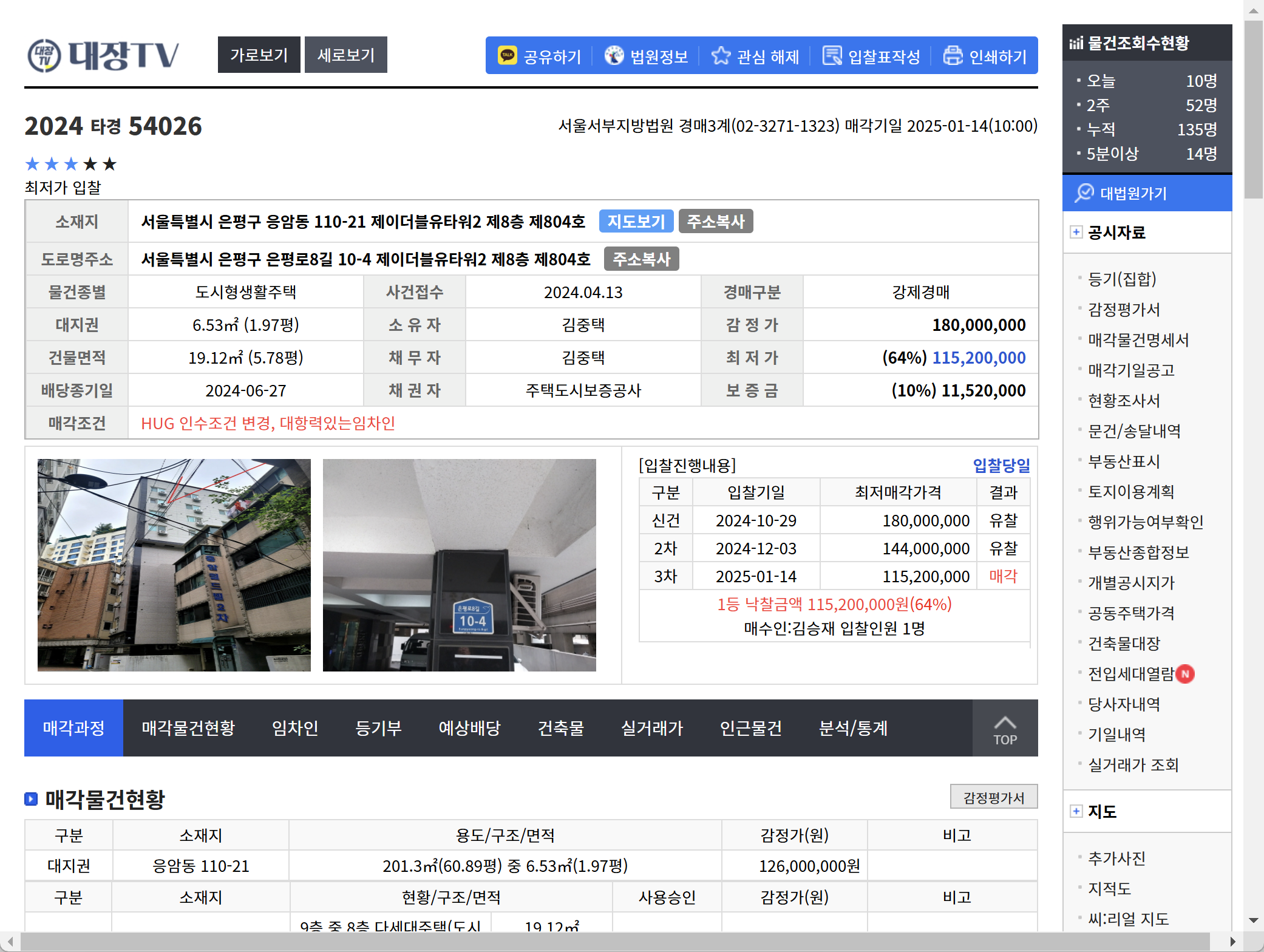Viewport: 1264px width, 952px height.
Task: Expand the 공시자료 section plus icon
Action: tap(1076, 232)
